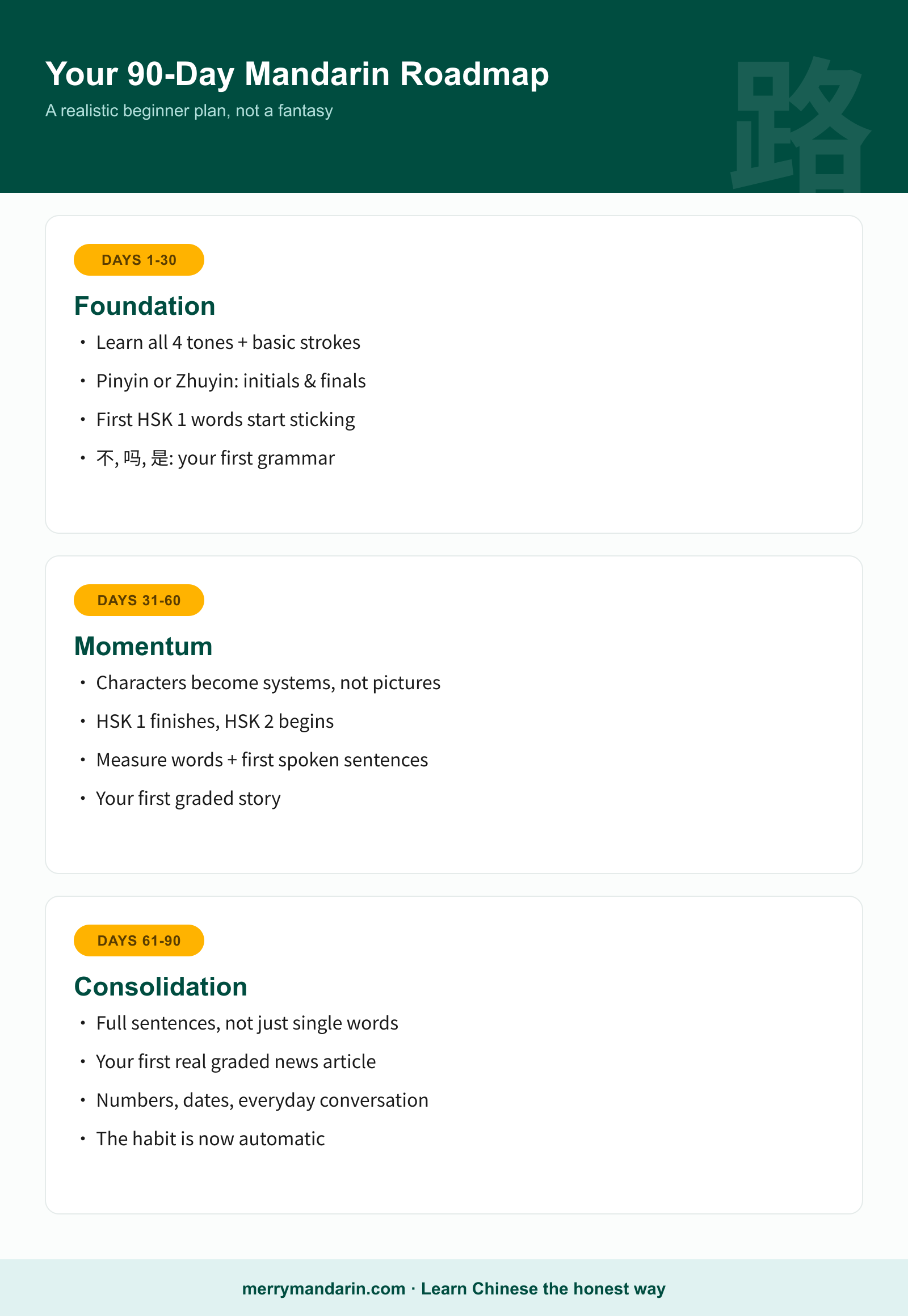This screenshot has height=1316, width=908.
Task: Click the merrymandarin.com footer link
Action: 323,1289
